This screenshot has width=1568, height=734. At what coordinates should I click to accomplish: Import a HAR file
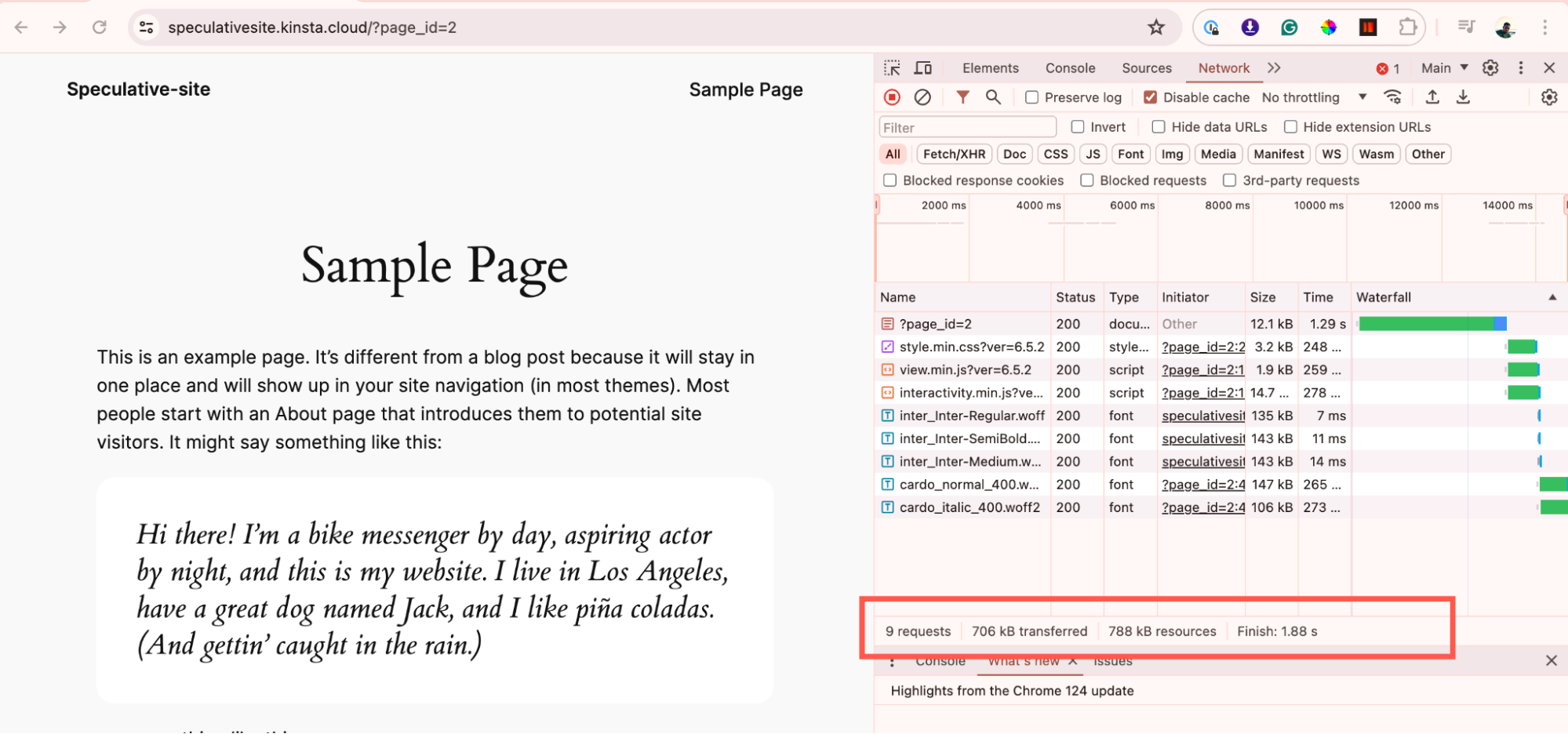[x=1432, y=96]
